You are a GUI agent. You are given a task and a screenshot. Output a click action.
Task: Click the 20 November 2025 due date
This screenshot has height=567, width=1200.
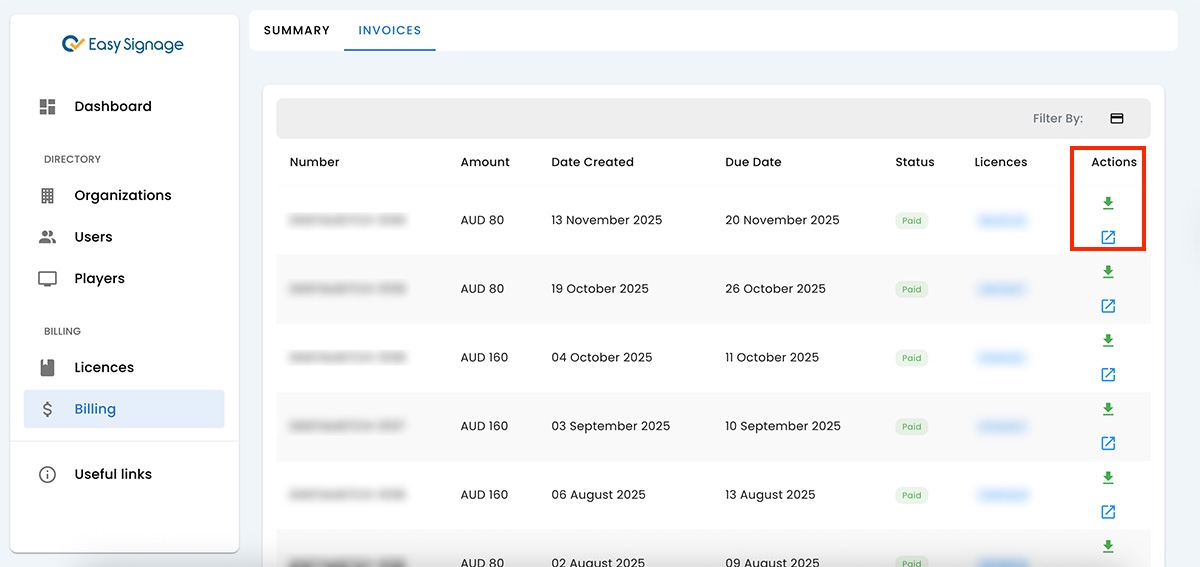coord(782,220)
